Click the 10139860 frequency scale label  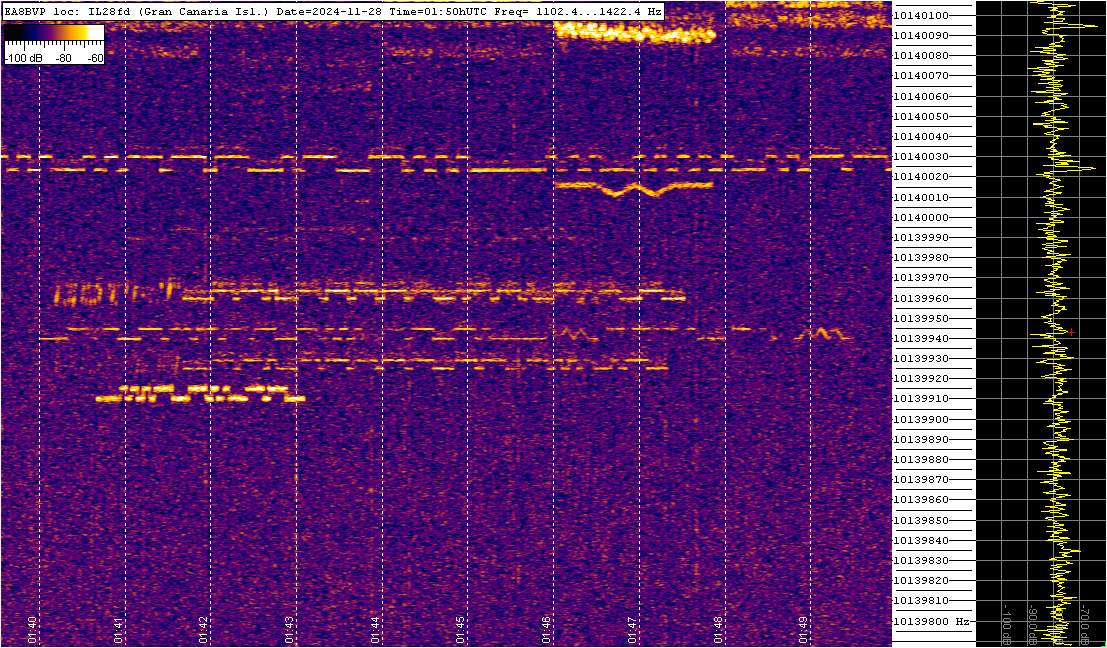coord(921,500)
